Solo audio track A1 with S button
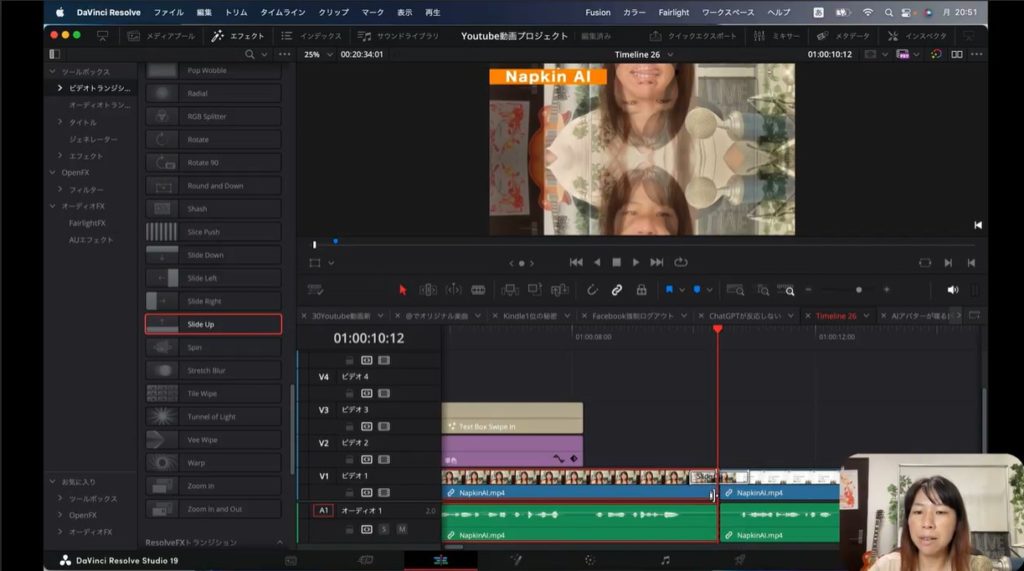The image size is (1024, 571). point(383,528)
